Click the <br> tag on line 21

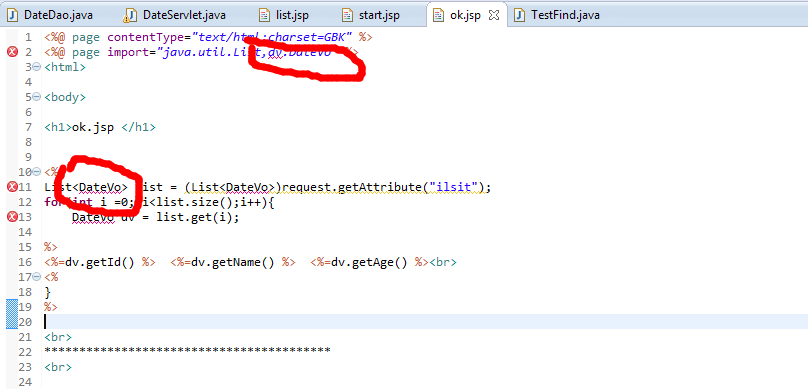pos(58,337)
